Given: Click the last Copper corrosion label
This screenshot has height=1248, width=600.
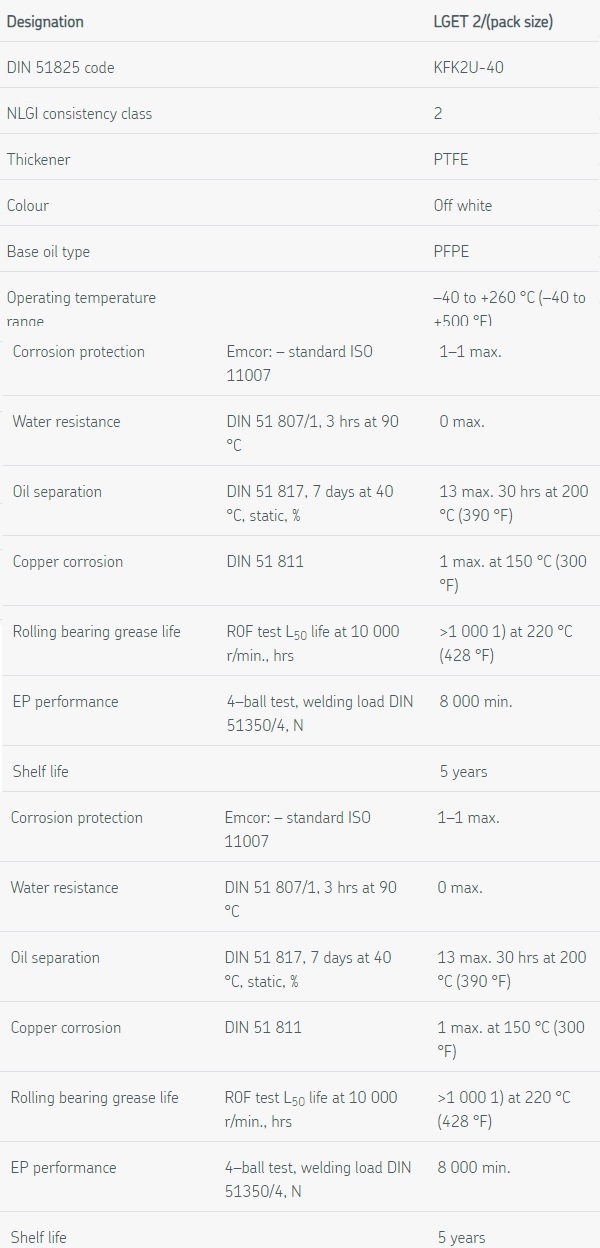Looking at the screenshot, I should [65, 1027].
